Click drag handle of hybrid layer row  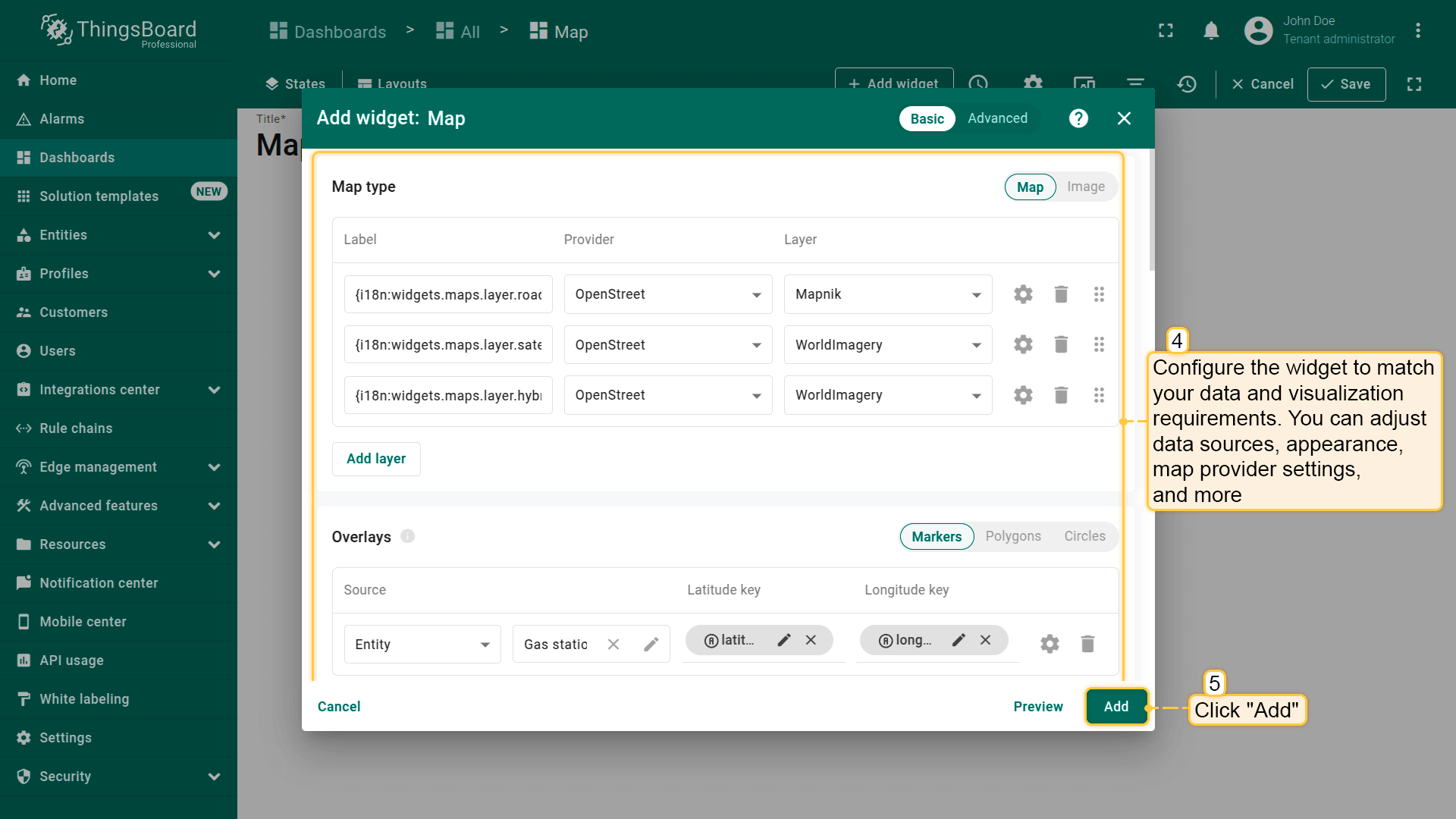click(1099, 395)
